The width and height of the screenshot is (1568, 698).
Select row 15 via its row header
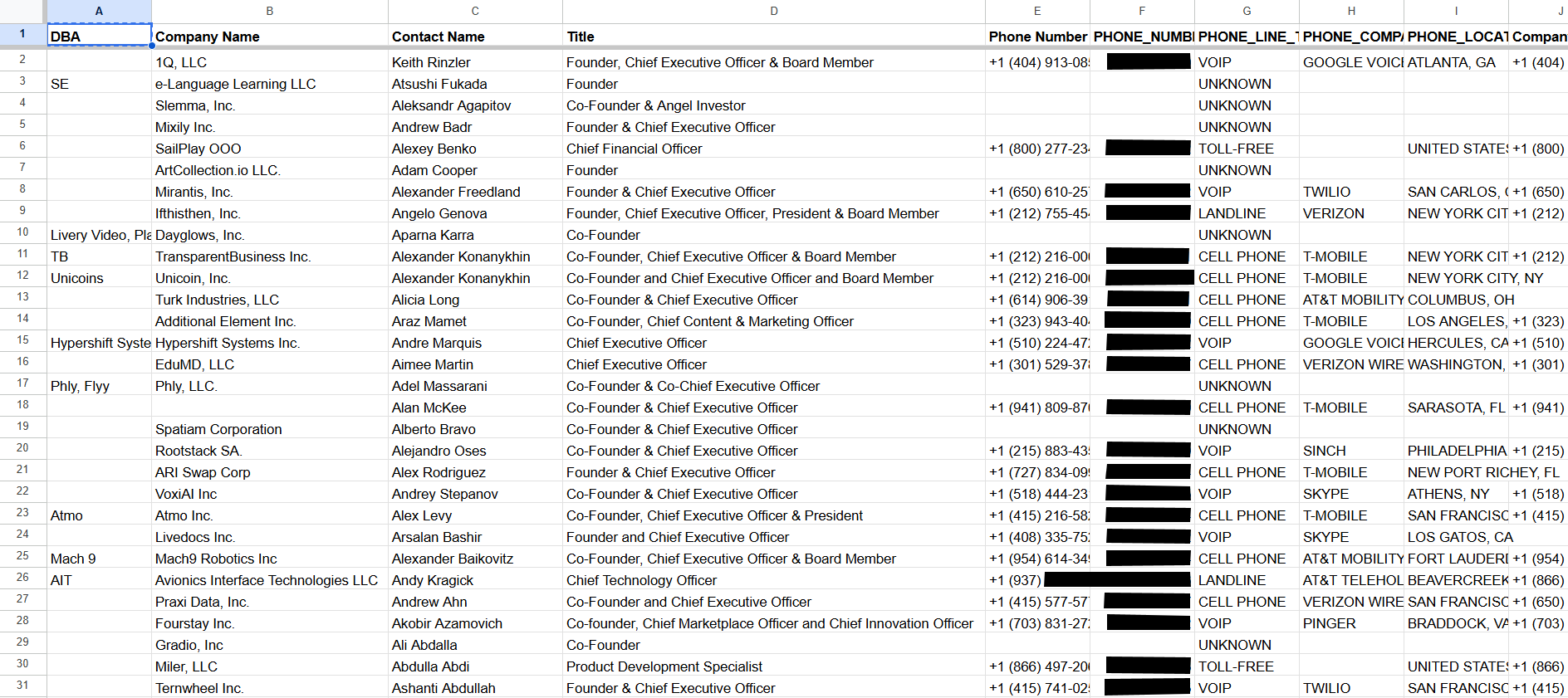click(x=22, y=340)
